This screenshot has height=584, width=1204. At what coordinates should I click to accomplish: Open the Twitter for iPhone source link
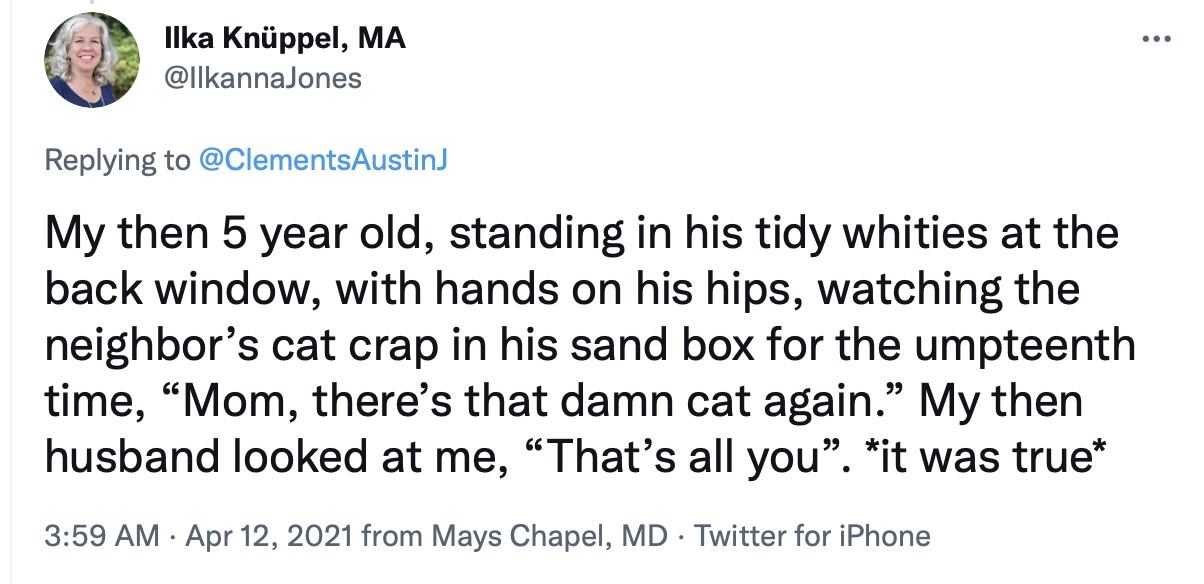(812, 537)
